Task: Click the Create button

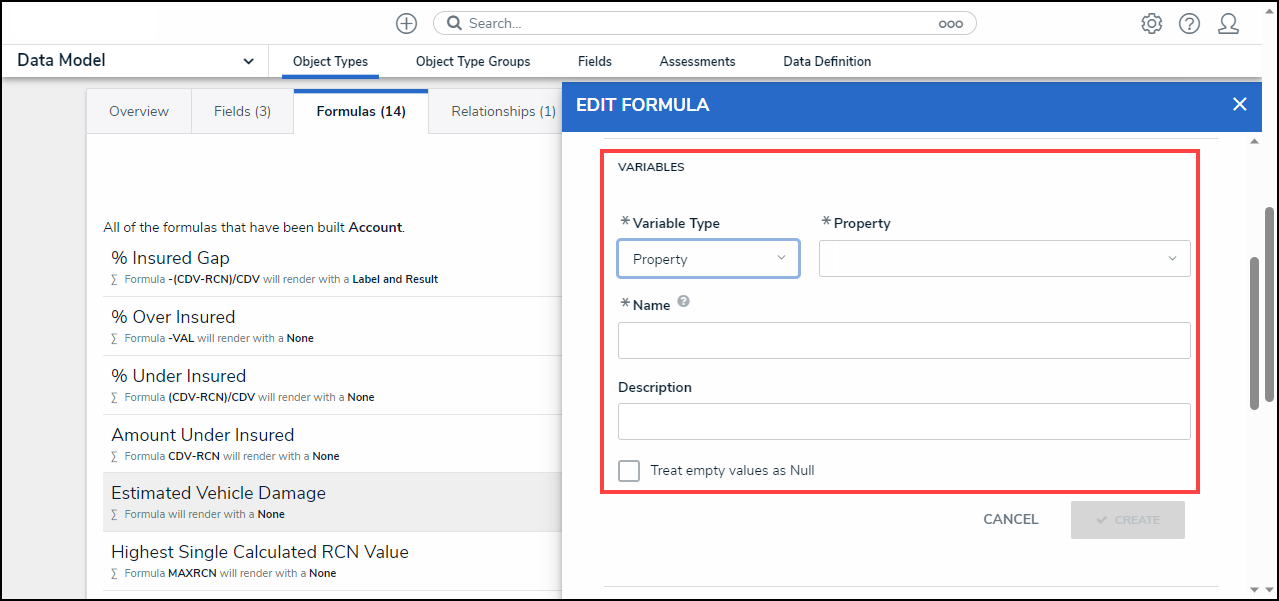Action: tap(1127, 520)
